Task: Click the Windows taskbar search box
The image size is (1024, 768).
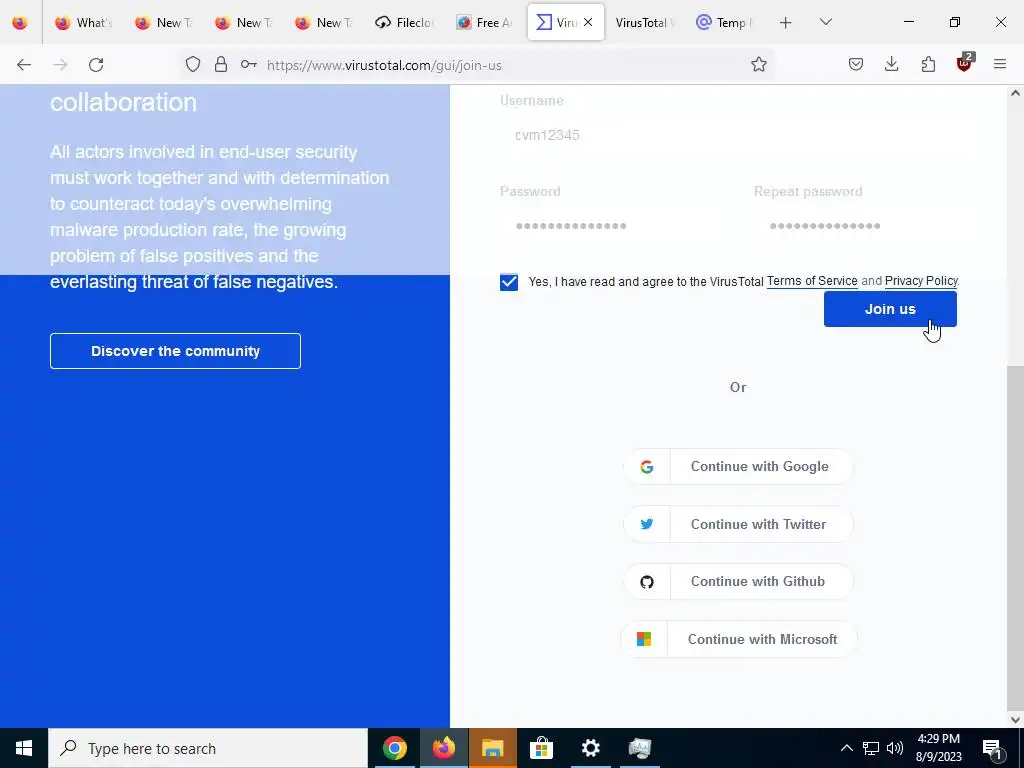Action: pyautogui.click(x=208, y=748)
